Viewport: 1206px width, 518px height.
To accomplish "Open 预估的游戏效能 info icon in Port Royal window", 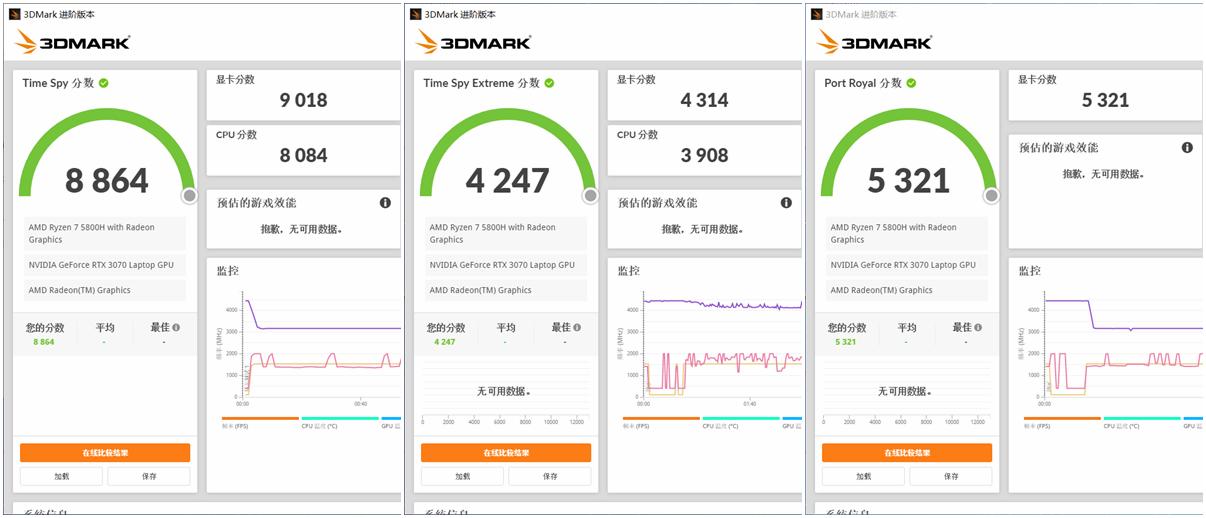I will [1187, 148].
